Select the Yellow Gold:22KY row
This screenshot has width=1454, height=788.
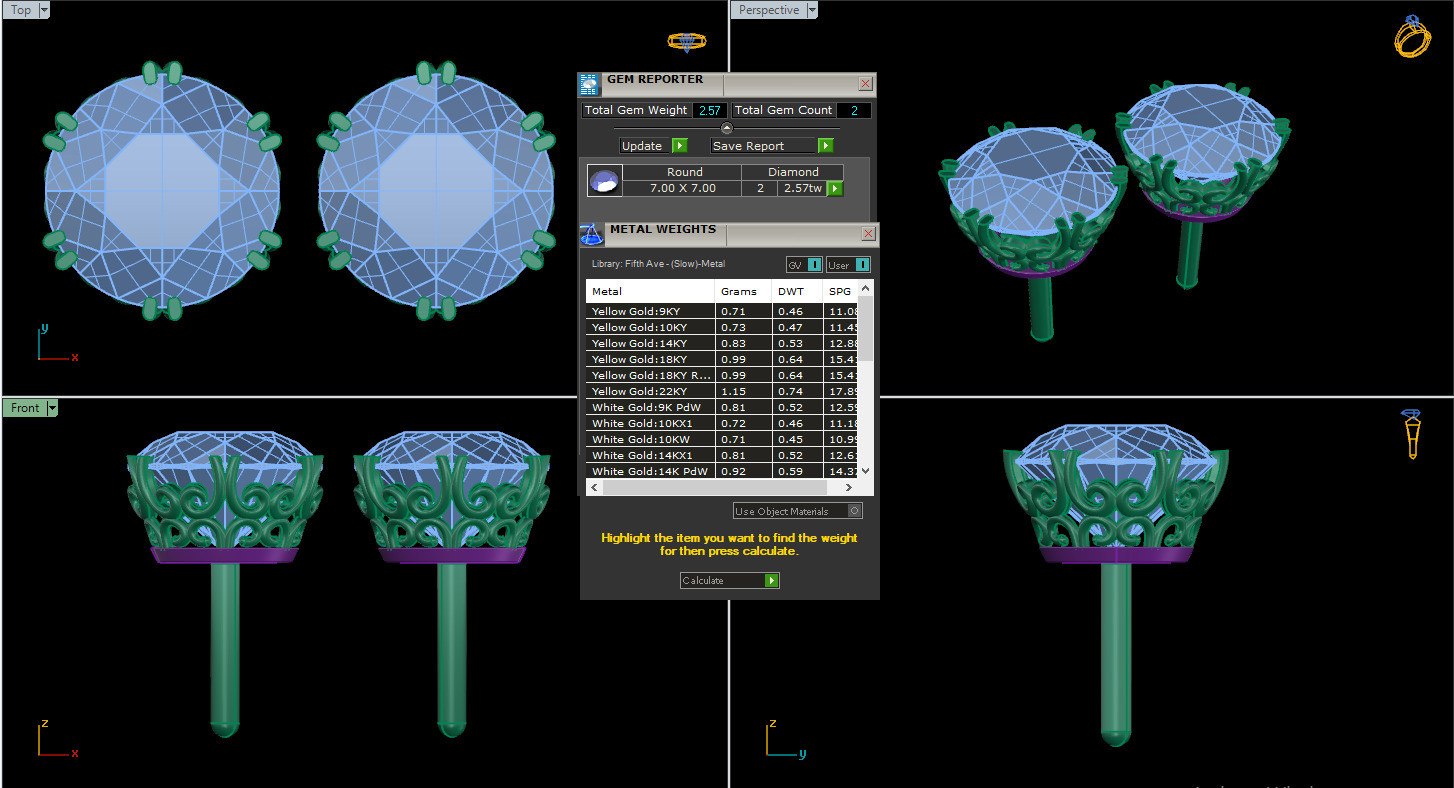click(x=722, y=391)
